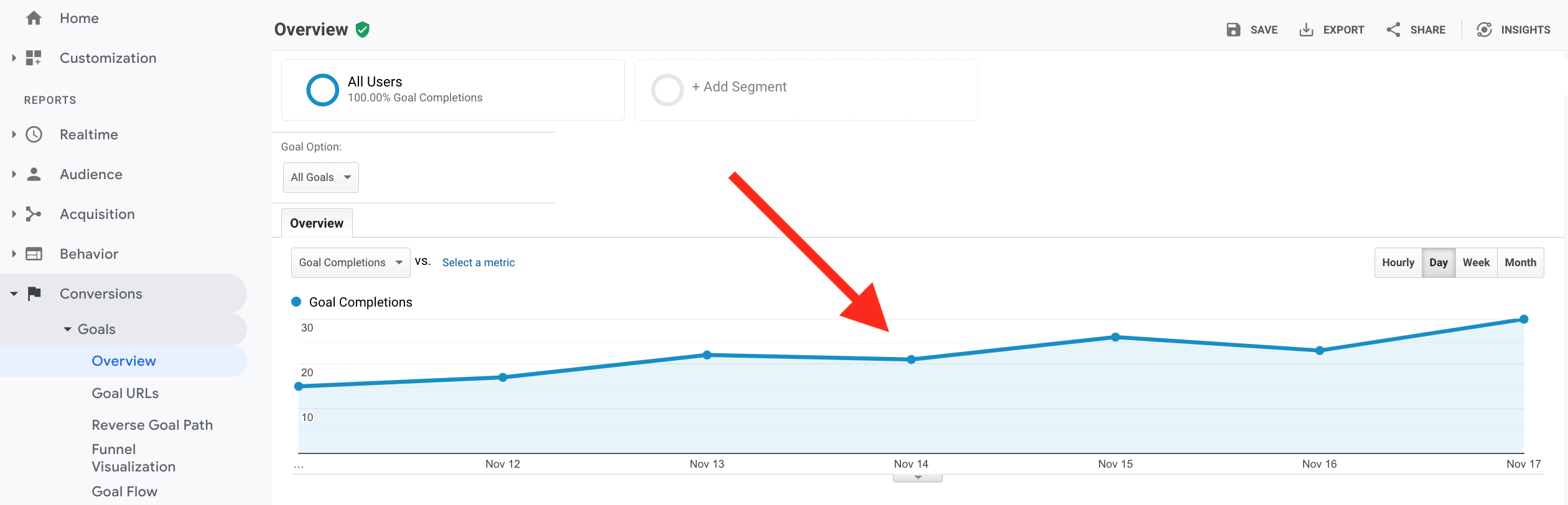Click the 100.00% Goal Completions text
The height and width of the screenshot is (505, 1568).
(x=415, y=98)
